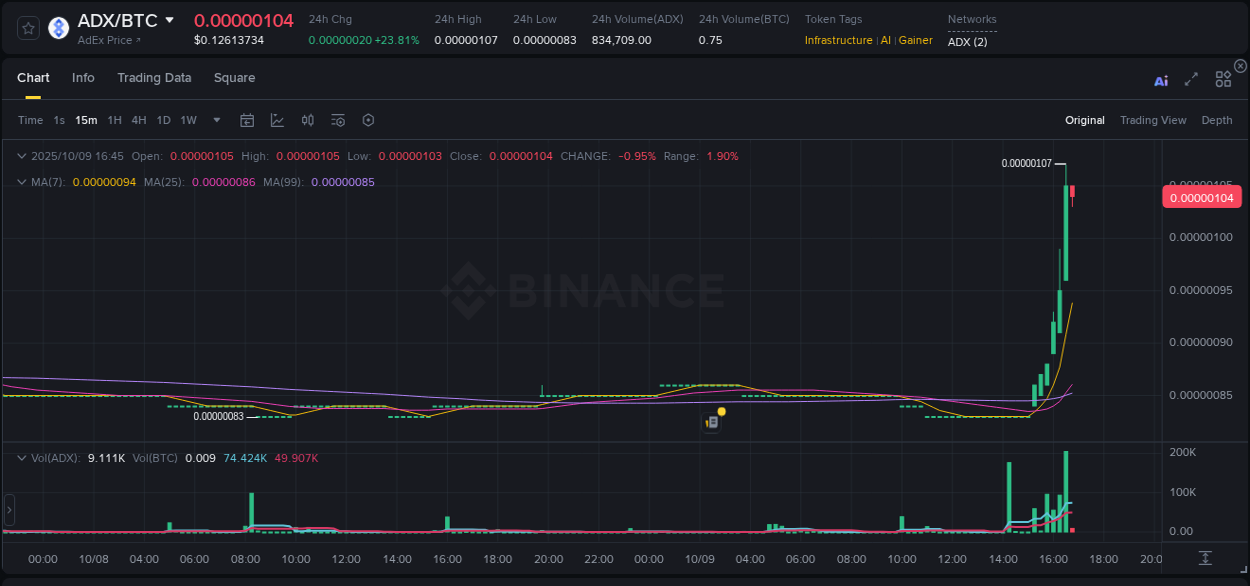Open the Networks ADX dropdown
This screenshot has height=586, width=1250.
pyautogui.click(x=967, y=42)
